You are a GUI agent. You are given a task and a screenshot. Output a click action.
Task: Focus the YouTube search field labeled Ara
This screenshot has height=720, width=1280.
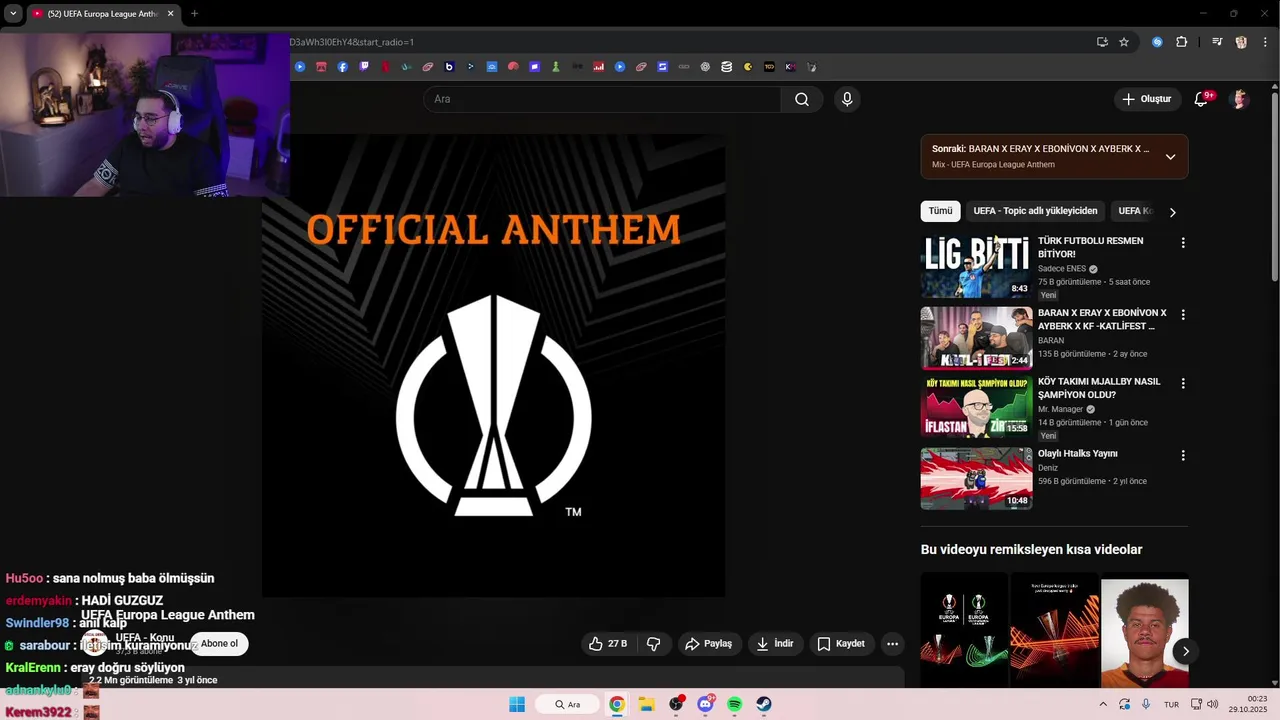click(603, 99)
